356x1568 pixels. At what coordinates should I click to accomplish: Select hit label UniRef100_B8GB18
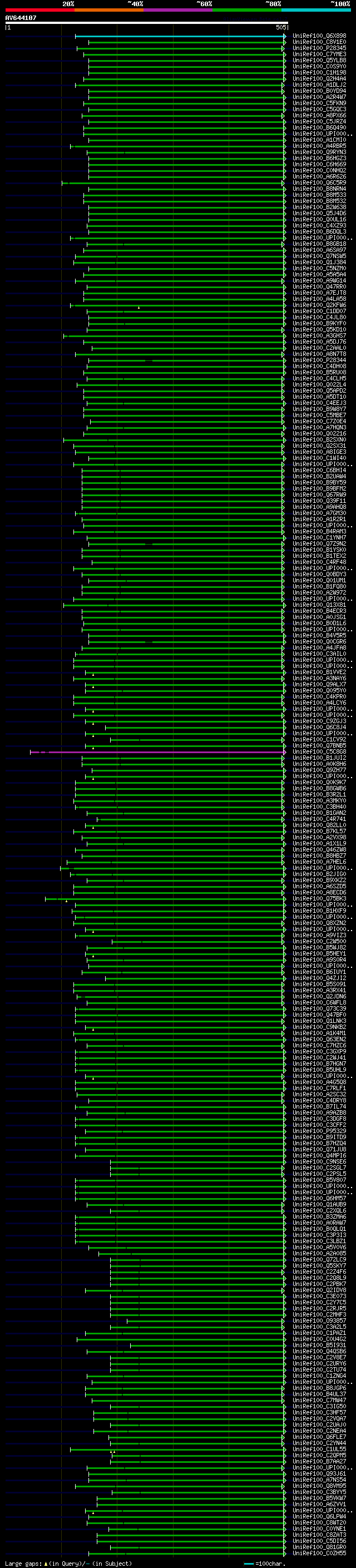(319, 244)
